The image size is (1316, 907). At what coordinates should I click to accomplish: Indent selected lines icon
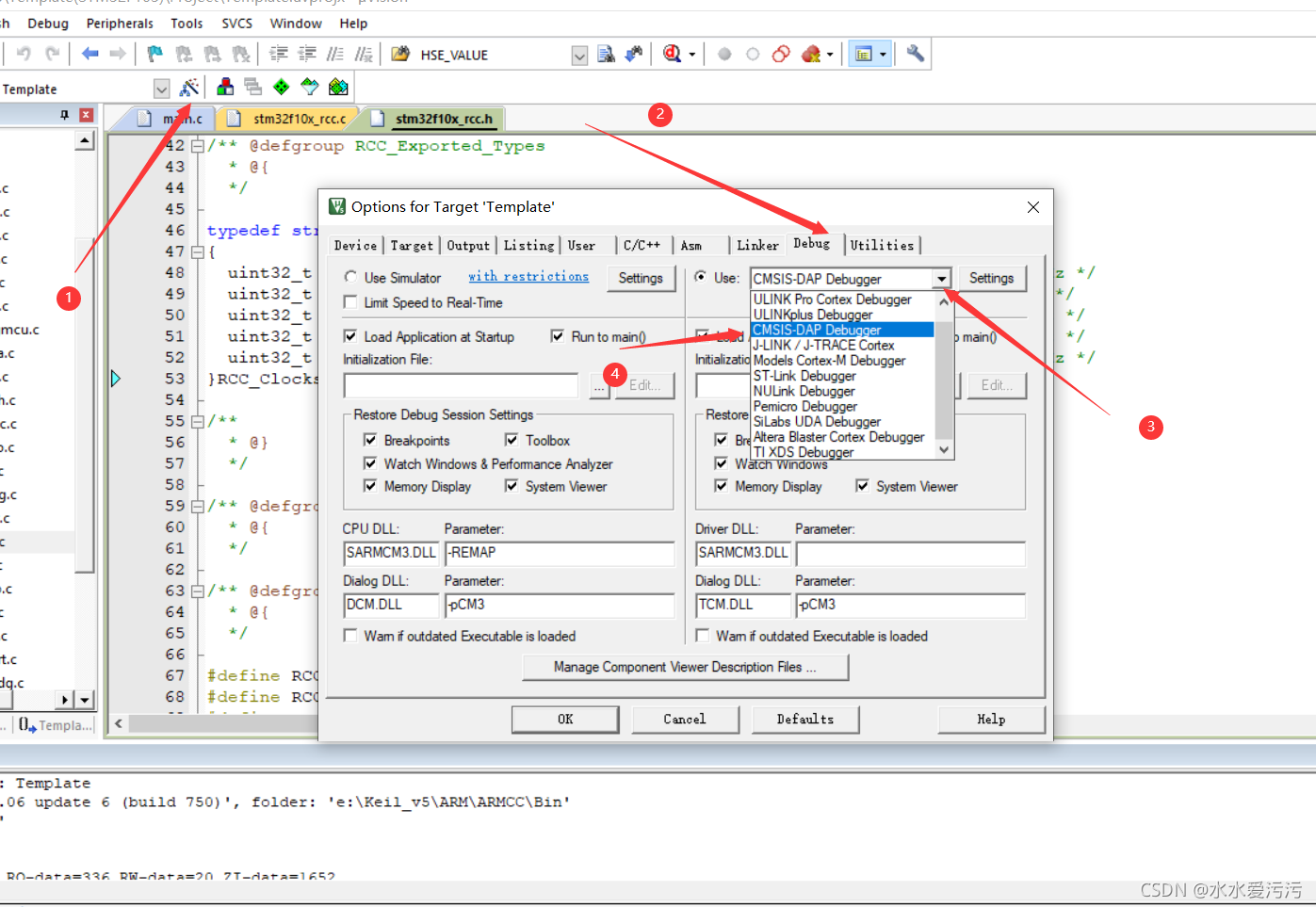pyautogui.click(x=278, y=54)
